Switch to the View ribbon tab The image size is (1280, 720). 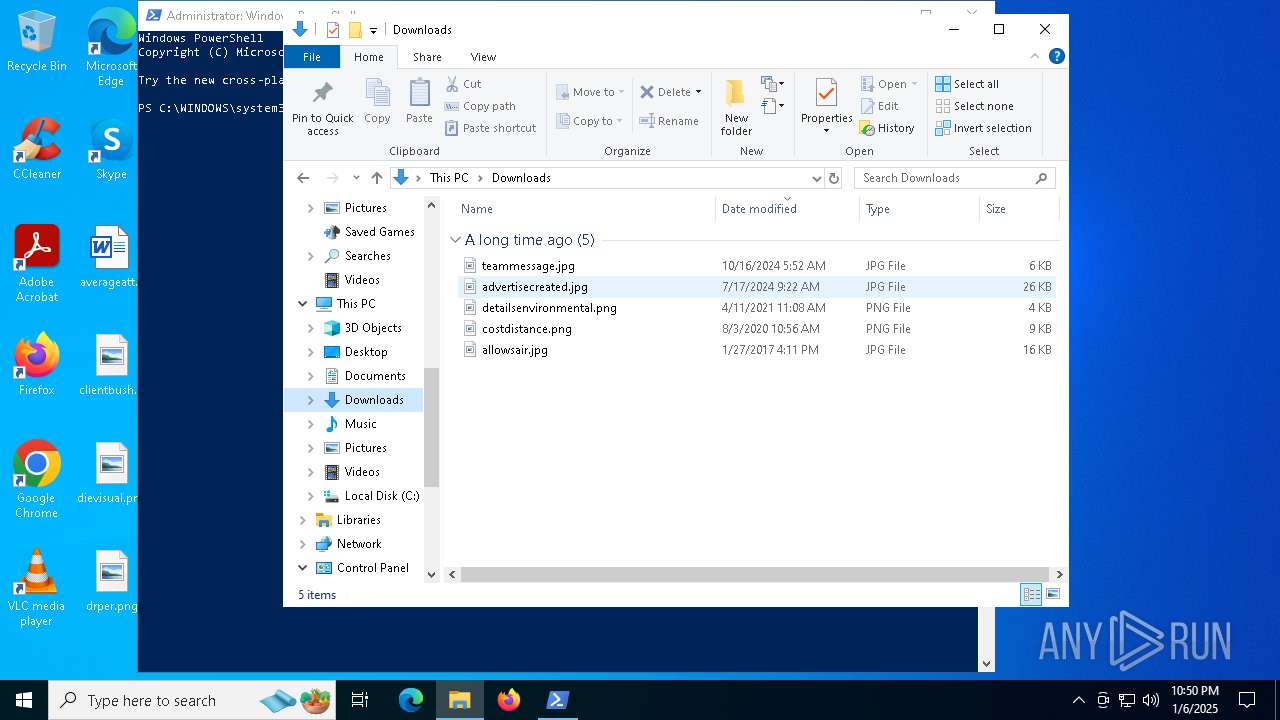(x=483, y=57)
